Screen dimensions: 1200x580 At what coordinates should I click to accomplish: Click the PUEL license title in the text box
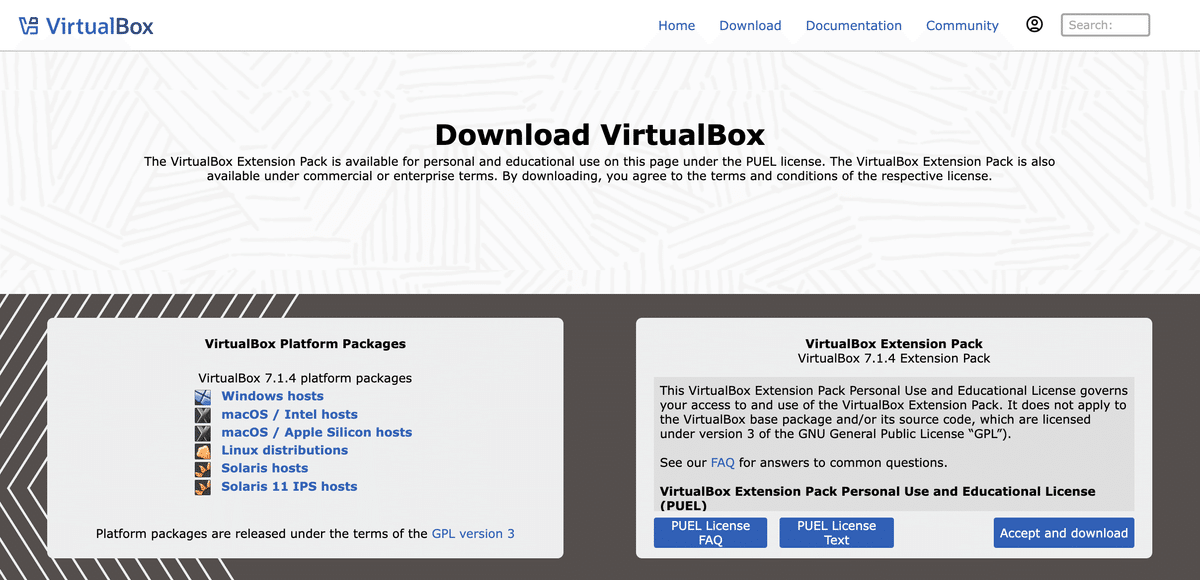tap(878, 498)
